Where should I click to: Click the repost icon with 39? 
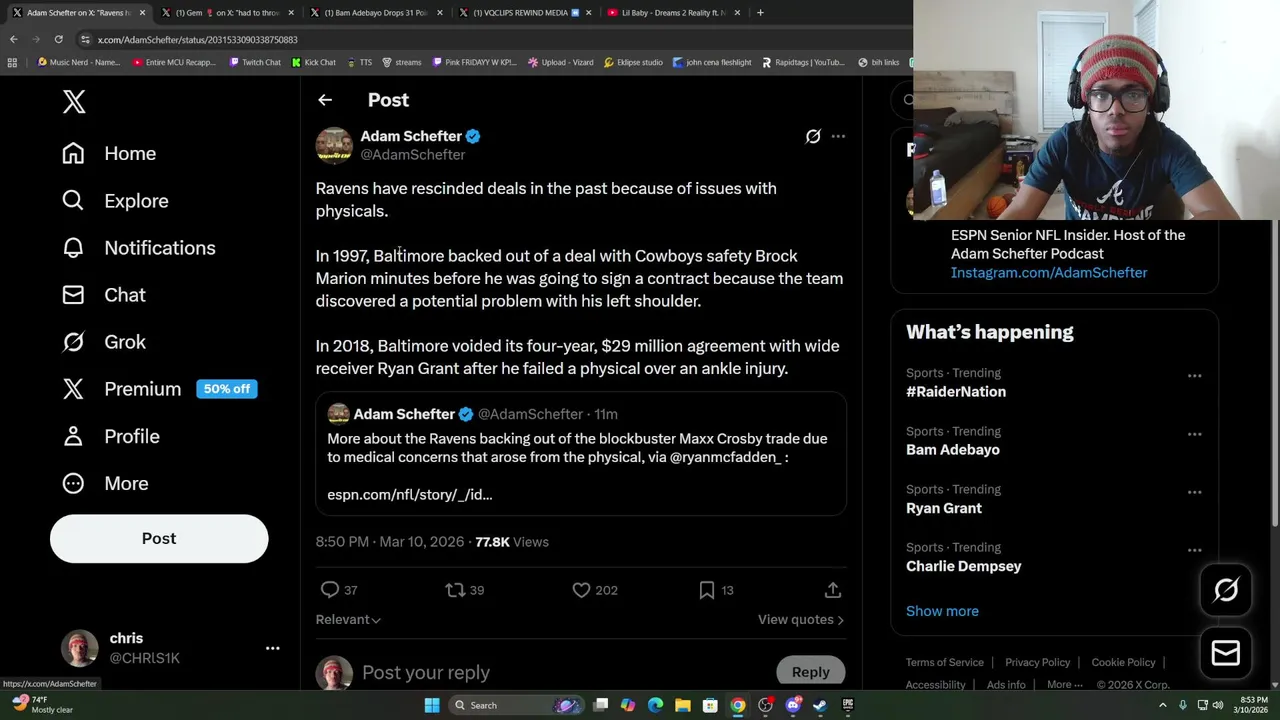tap(455, 590)
